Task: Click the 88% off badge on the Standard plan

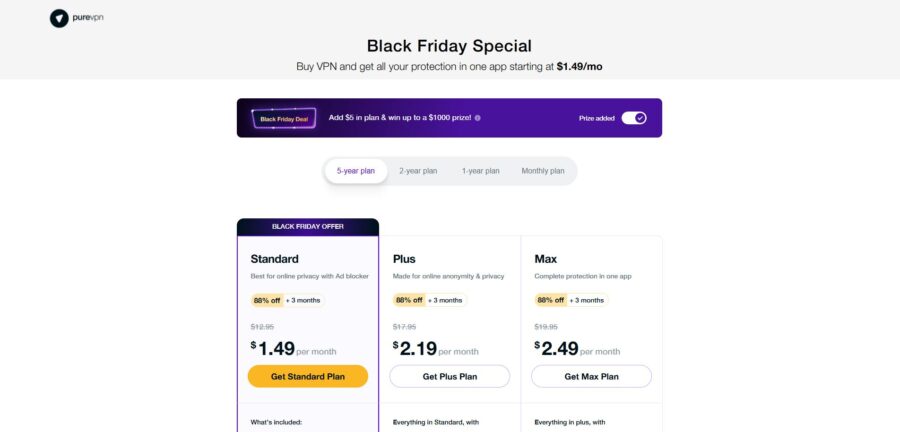Action: tap(267, 300)
